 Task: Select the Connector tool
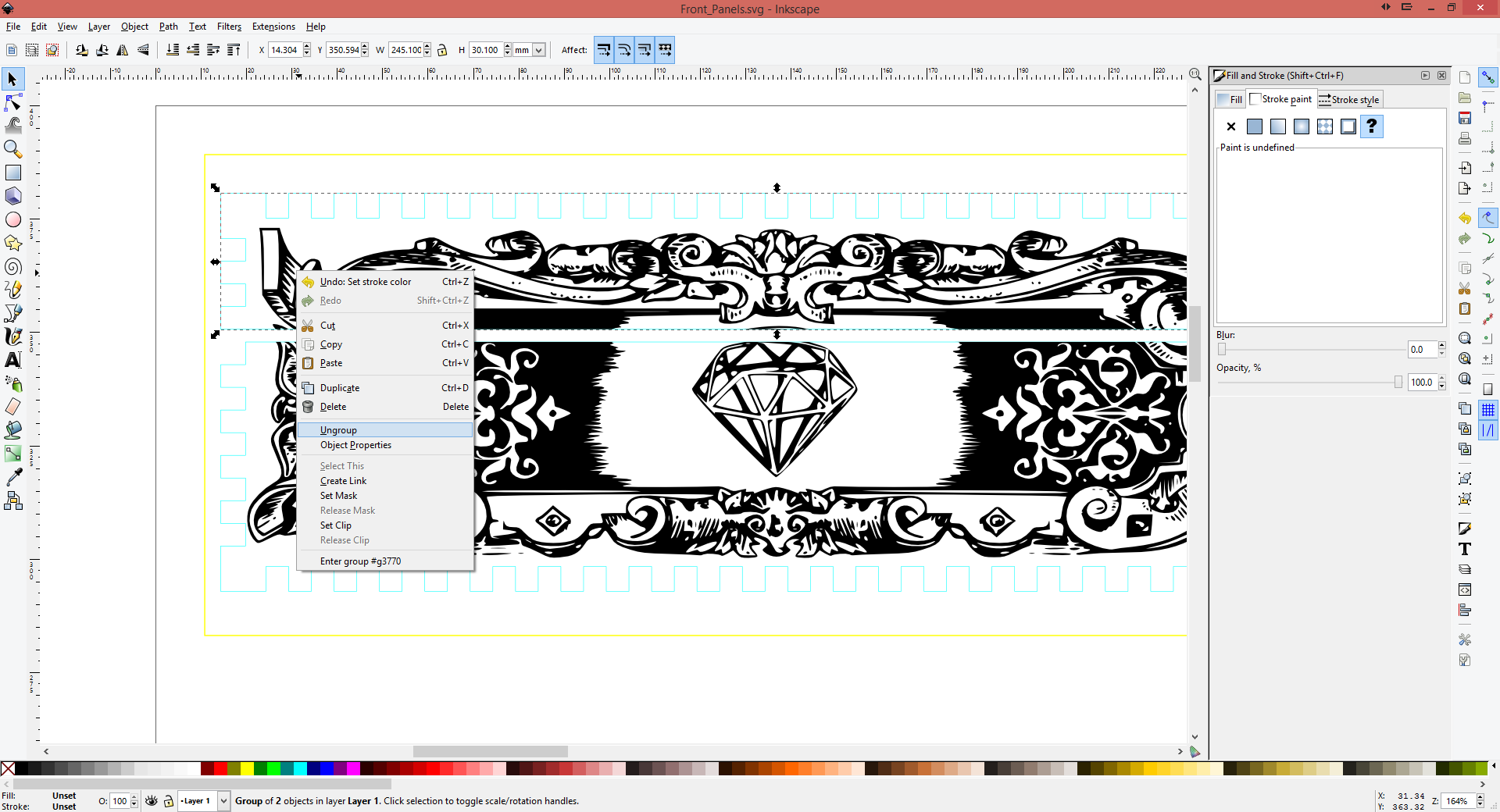12,500
